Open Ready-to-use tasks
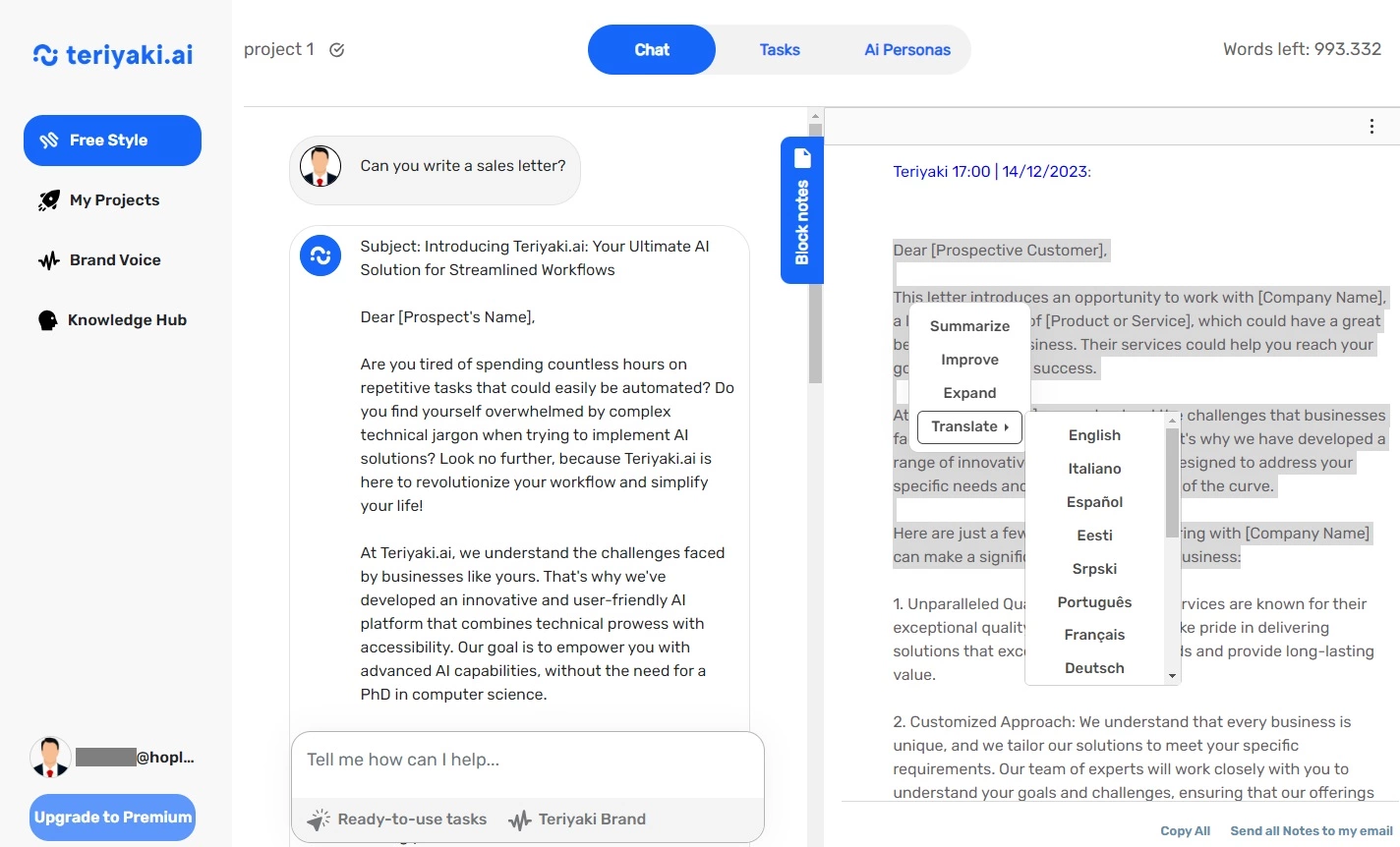Image resolution: width=1400 pixels, height=847 pixels. pyautogui.click(x=397, y=819)
